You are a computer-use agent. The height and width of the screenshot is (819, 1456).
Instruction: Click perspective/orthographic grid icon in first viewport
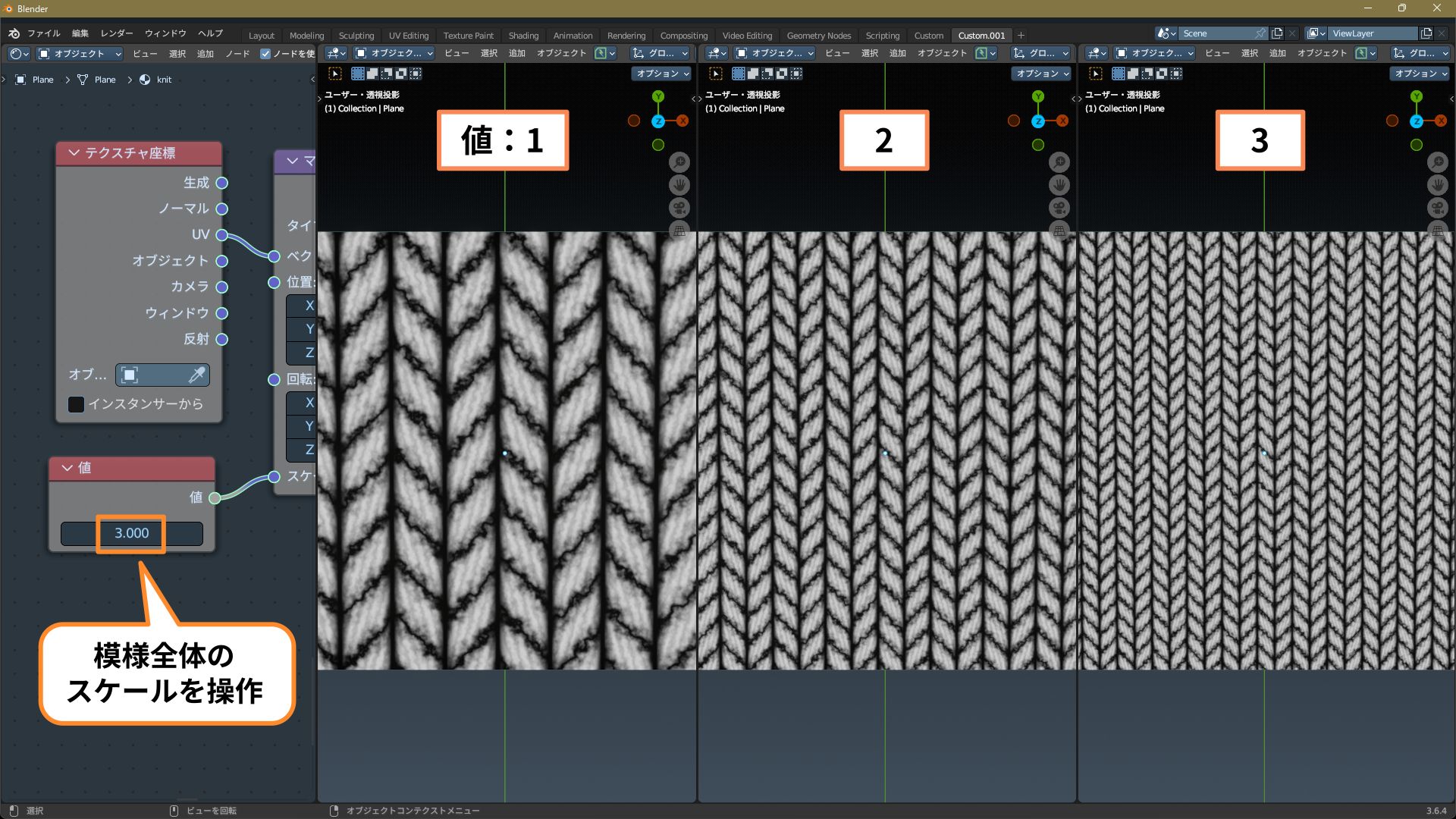[x=679, y=230]
